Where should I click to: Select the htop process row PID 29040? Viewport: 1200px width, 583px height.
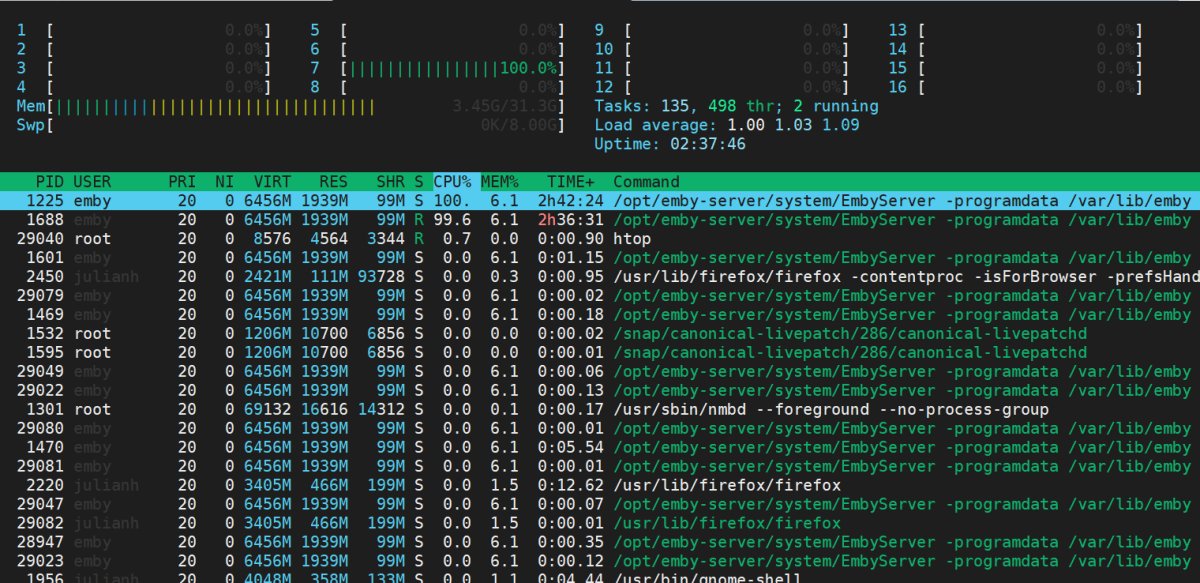coord(600,239)
